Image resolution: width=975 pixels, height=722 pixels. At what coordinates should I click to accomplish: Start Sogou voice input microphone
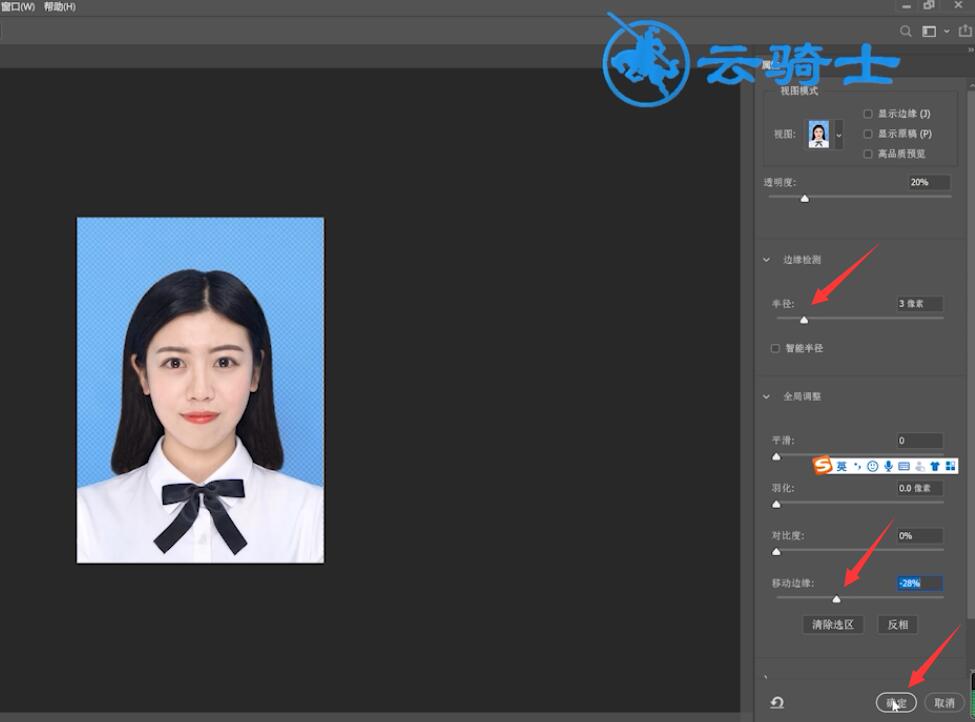tap(889, 466)
